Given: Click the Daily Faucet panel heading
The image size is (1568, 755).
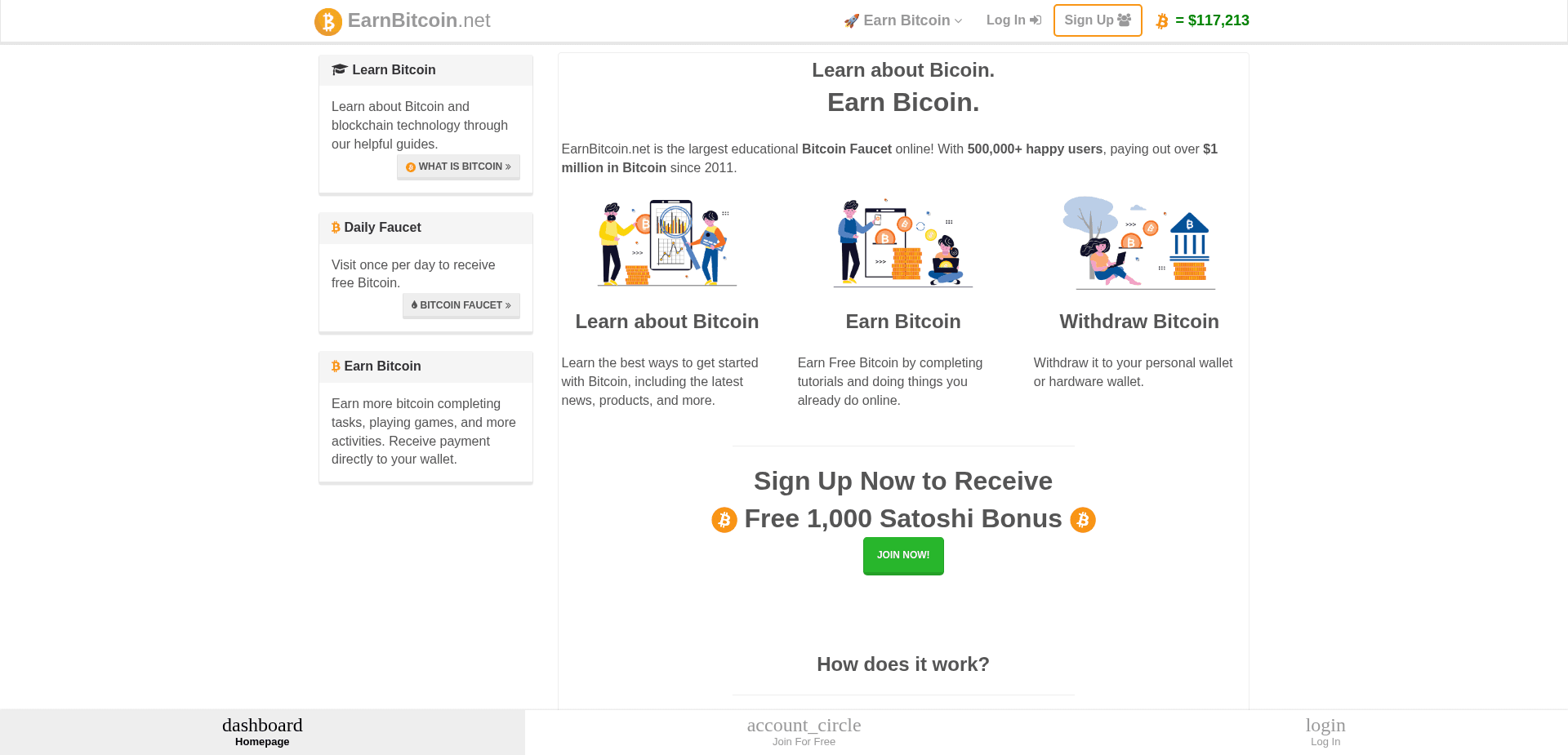Looking at the screenshot, I should click(382, 228).
